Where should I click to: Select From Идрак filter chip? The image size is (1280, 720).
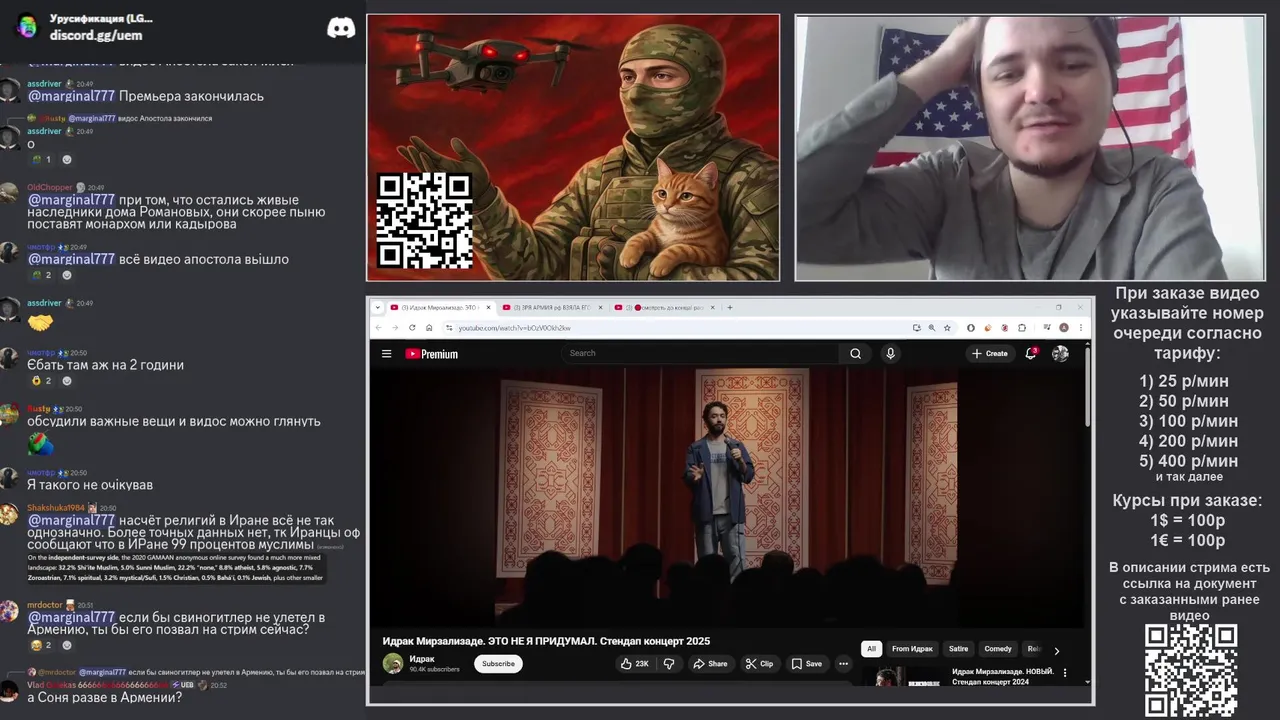coord(912,649)
